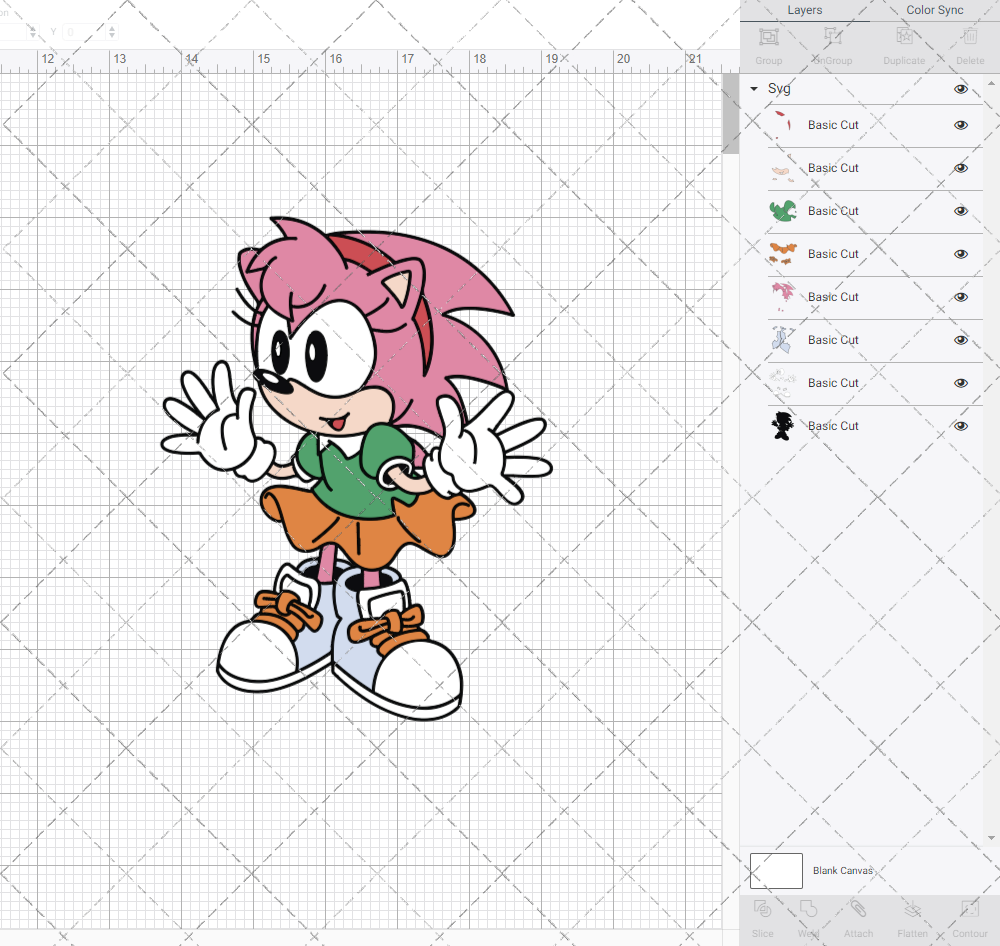The height and width of the screenshot is (946, 1000).
Task: Switch to the Color Sync tab
Action: point(934,10)
